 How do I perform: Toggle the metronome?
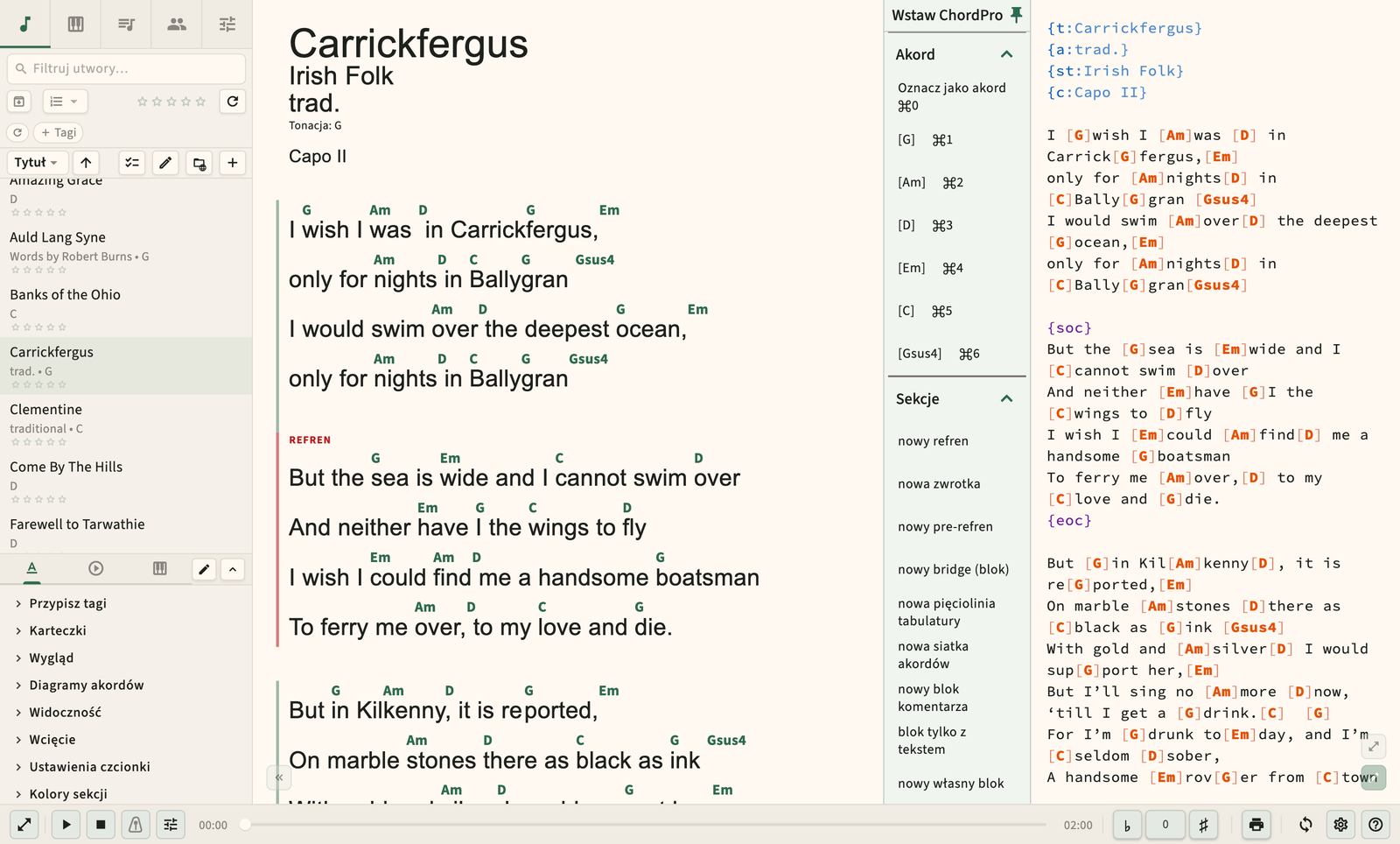point(136,825)
